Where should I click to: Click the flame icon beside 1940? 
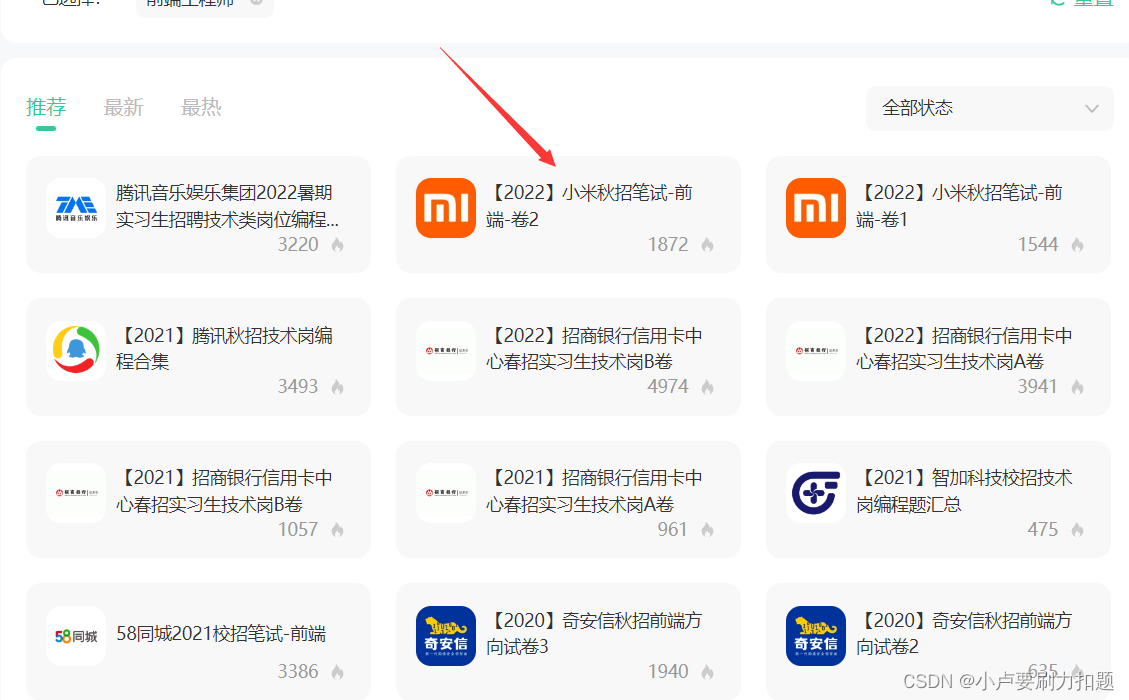[x=708, y=672]
